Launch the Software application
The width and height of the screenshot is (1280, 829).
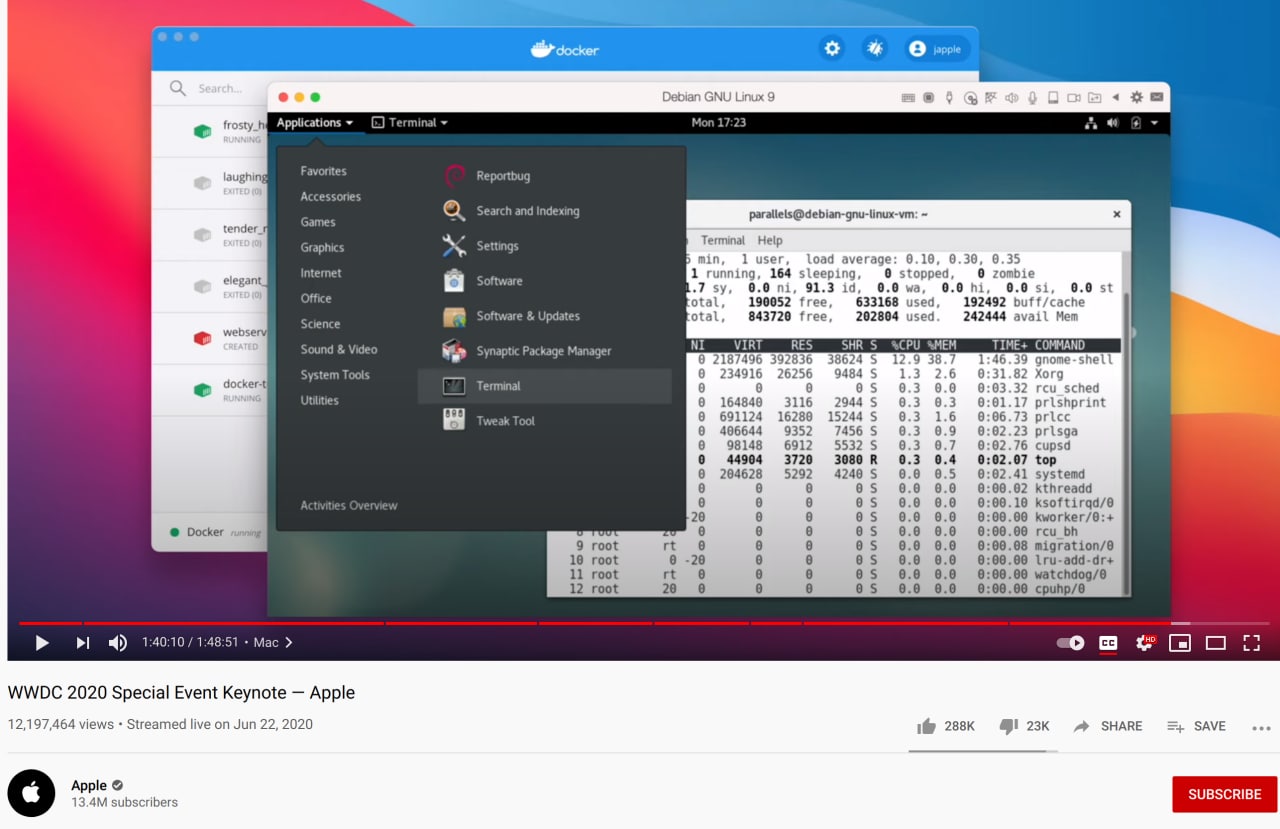point(544,281)
